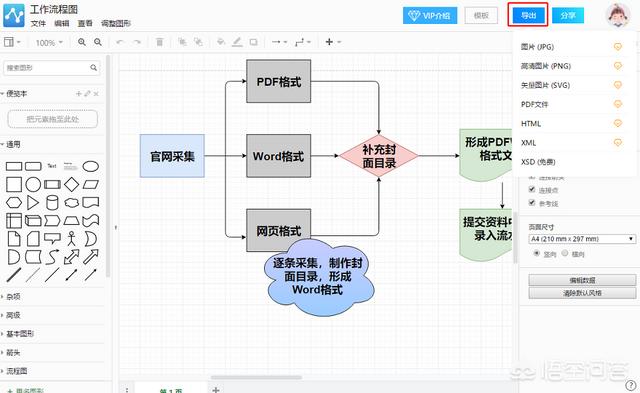Toggle the 参考线 checkbox
This screenshot has width=640, height=393.
coord(531,202)
